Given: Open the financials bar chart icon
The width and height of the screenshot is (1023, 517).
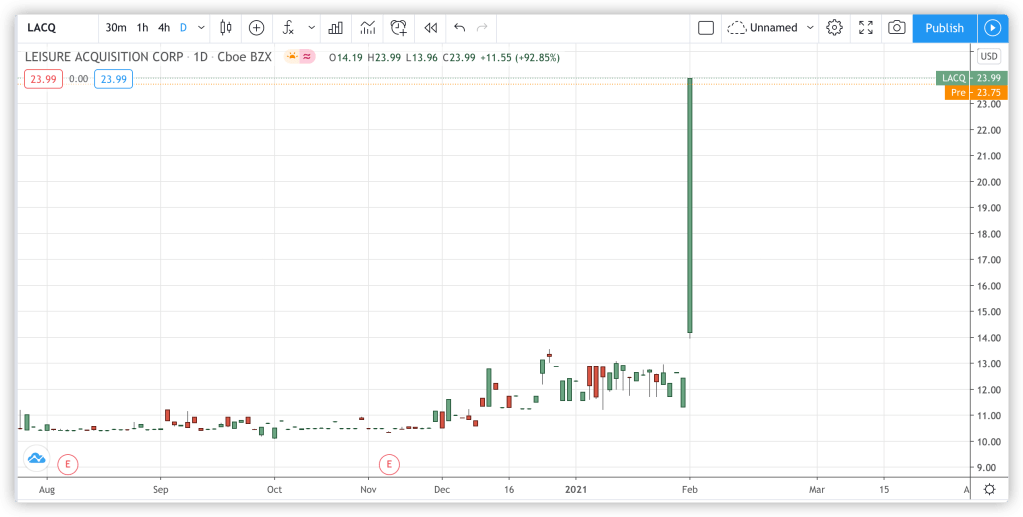Looking at the screenshot, I should click(x=336, y=28).
